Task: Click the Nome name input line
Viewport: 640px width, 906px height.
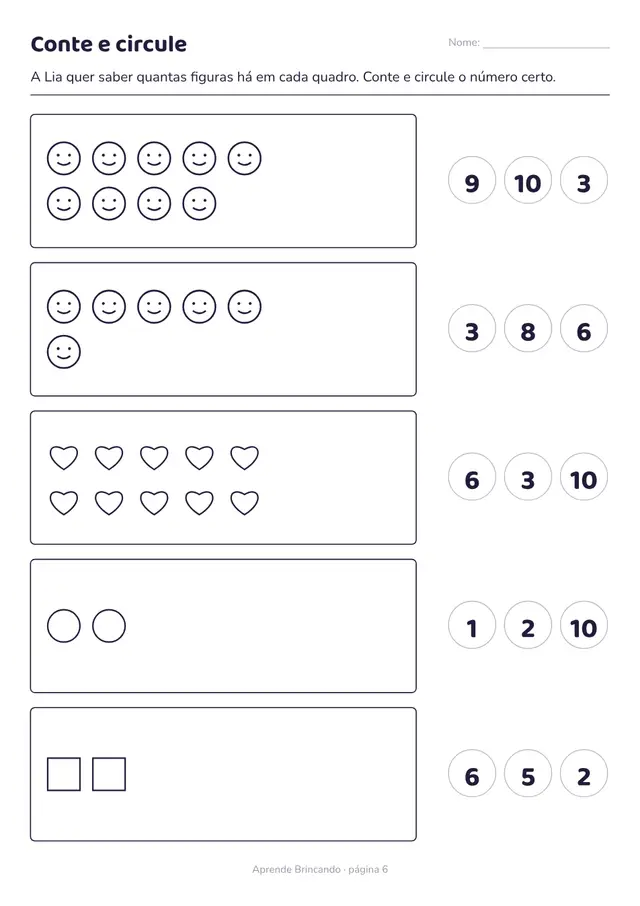Action: [x=546, y=43]
